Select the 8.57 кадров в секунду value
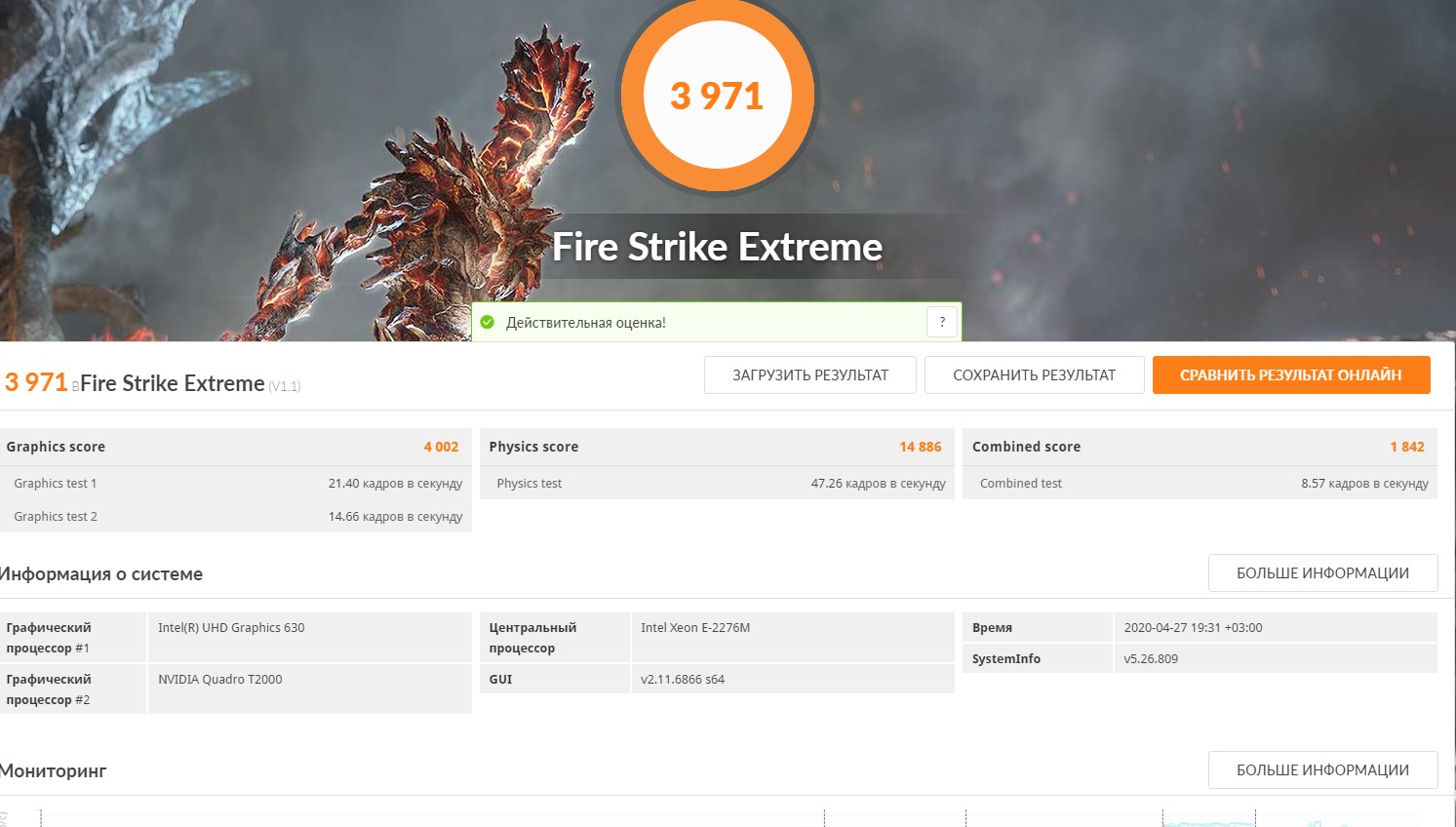The height and width of the screenshot is (827, 1456). tap(1364, 484)
